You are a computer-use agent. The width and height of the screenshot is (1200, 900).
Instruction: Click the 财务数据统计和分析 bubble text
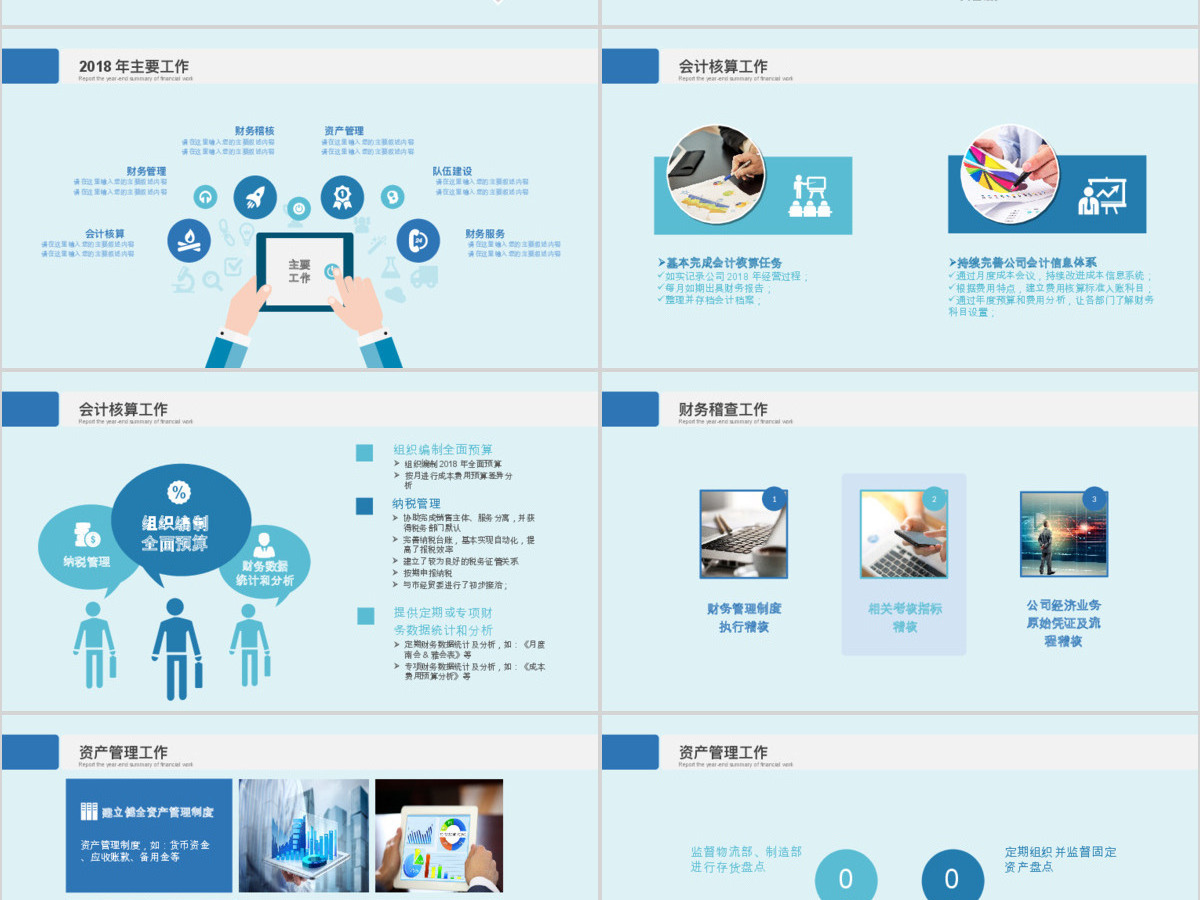[x=265, y=573]
